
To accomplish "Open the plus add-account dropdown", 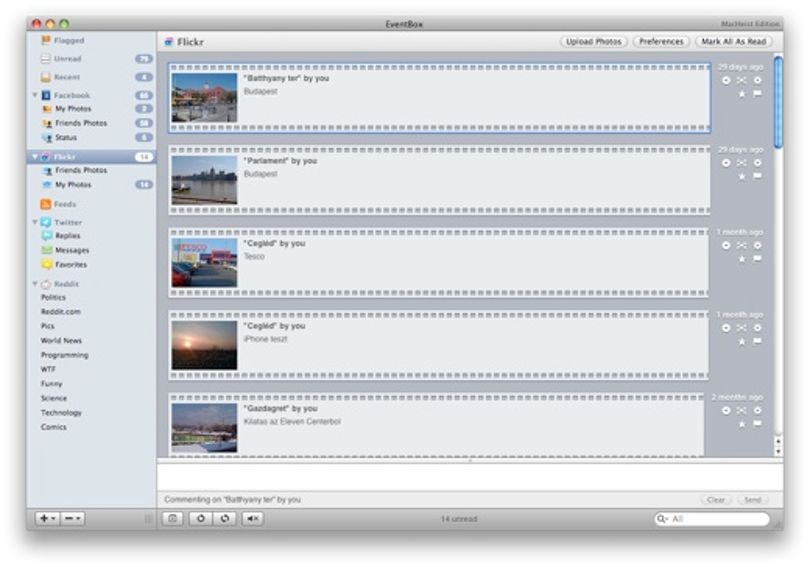I will tap(48, 518).
